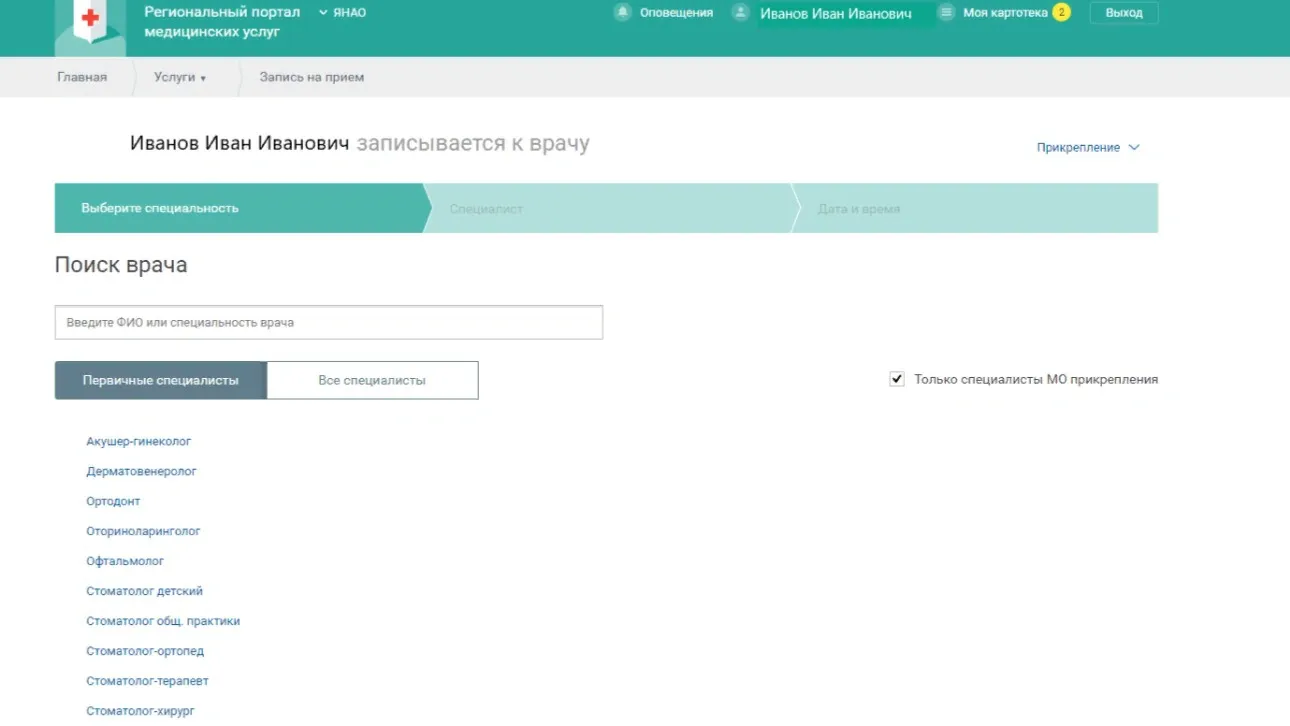Switch to Все специалисты tab
The width and height of the screenshot is (1290, 726).
tap(372, 380)
